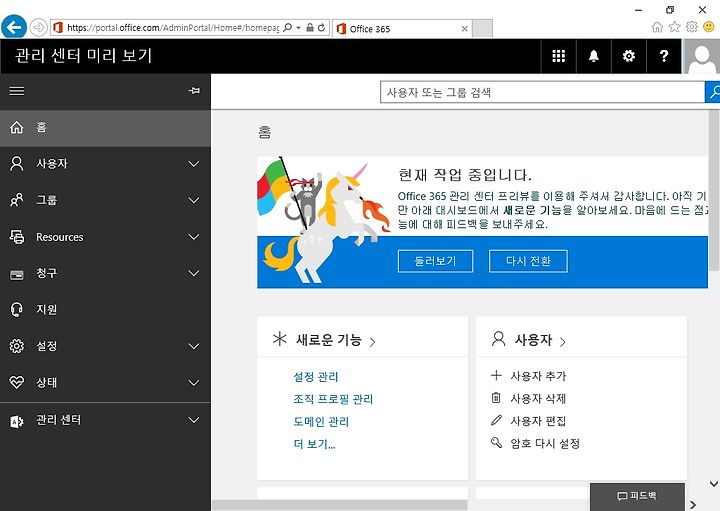This screenshot has width=720, height=511.
Task: Click the Resources printer icon
Action: 17,236
